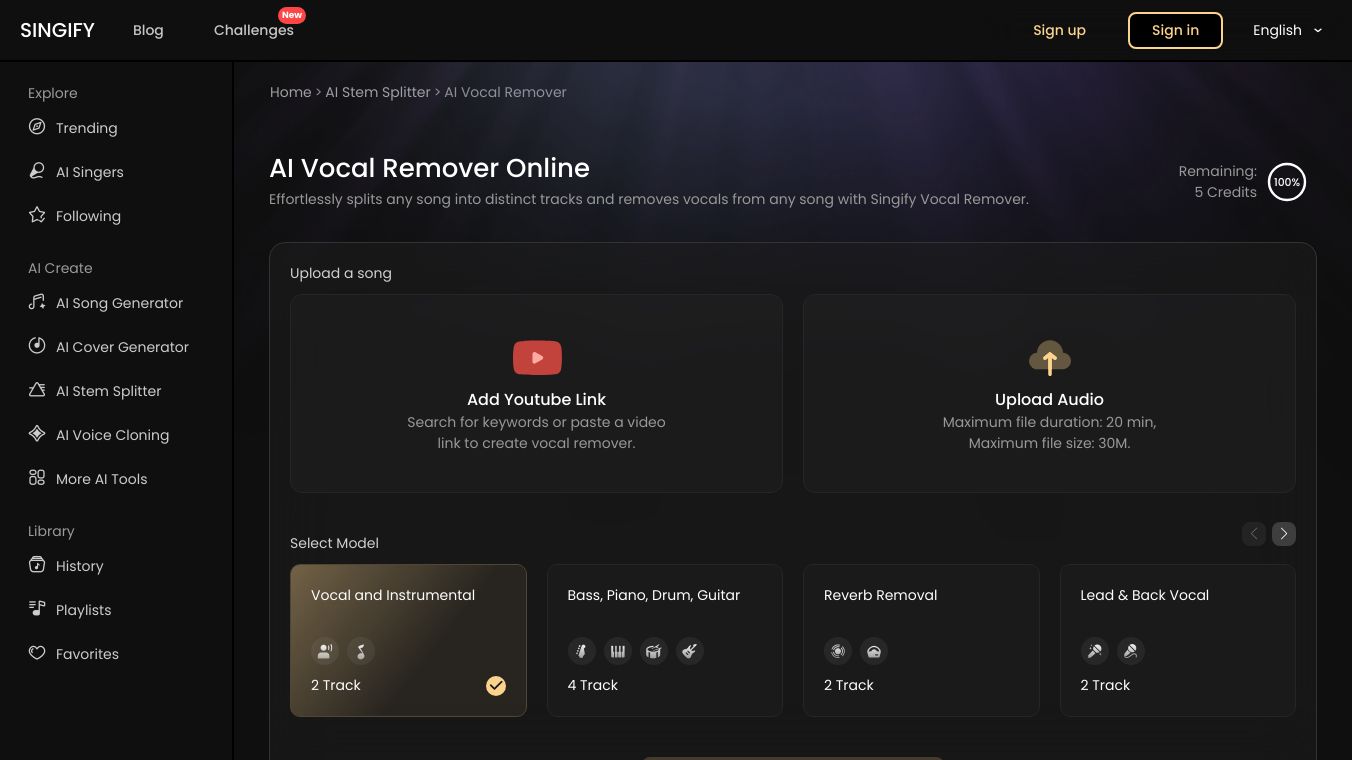
Task: Click the 100% credits progress ring
Action: click(1287, 182)
